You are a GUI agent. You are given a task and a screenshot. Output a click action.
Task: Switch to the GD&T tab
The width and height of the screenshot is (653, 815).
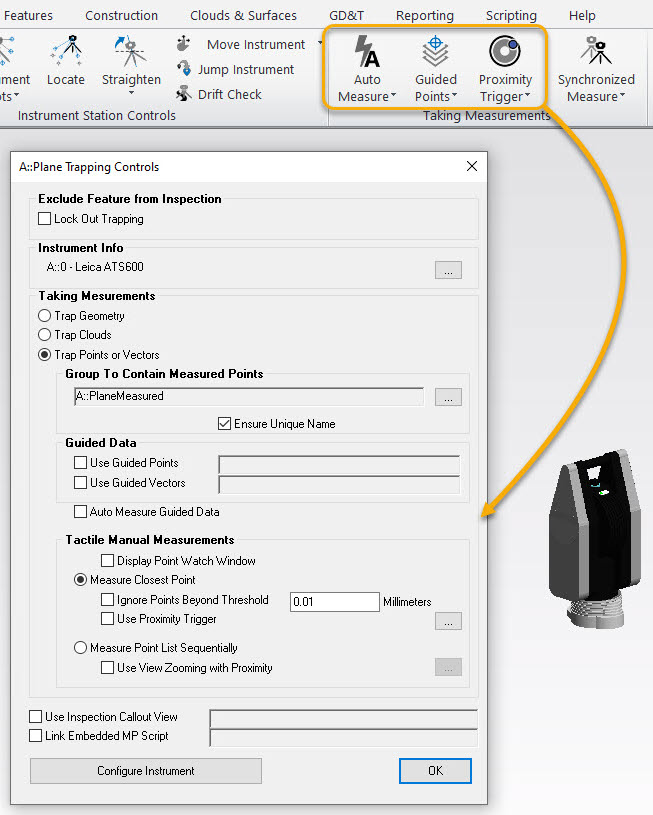click(x=347, y=16)
